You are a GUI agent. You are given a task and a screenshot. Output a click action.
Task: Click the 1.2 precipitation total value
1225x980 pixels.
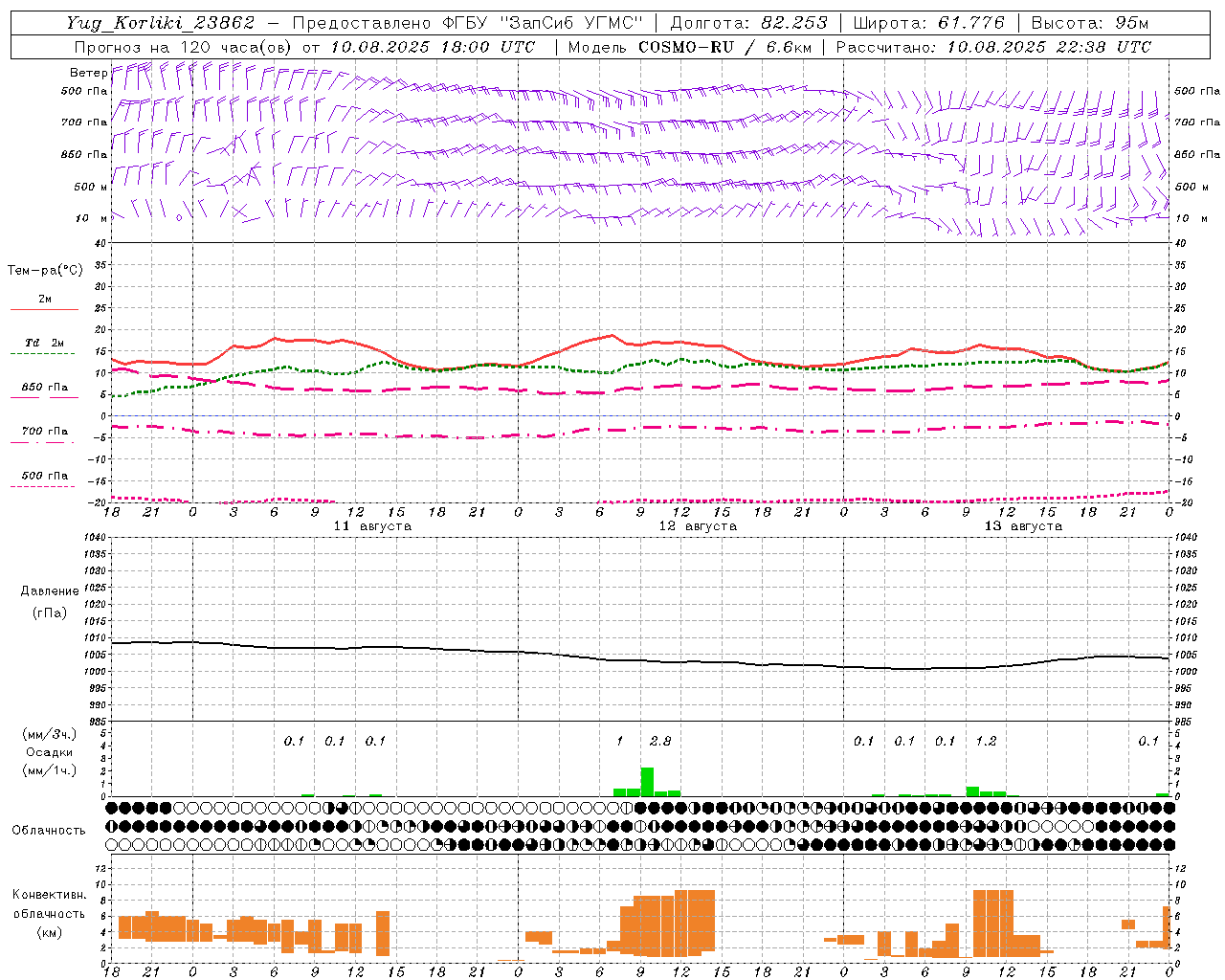[986, 741]
